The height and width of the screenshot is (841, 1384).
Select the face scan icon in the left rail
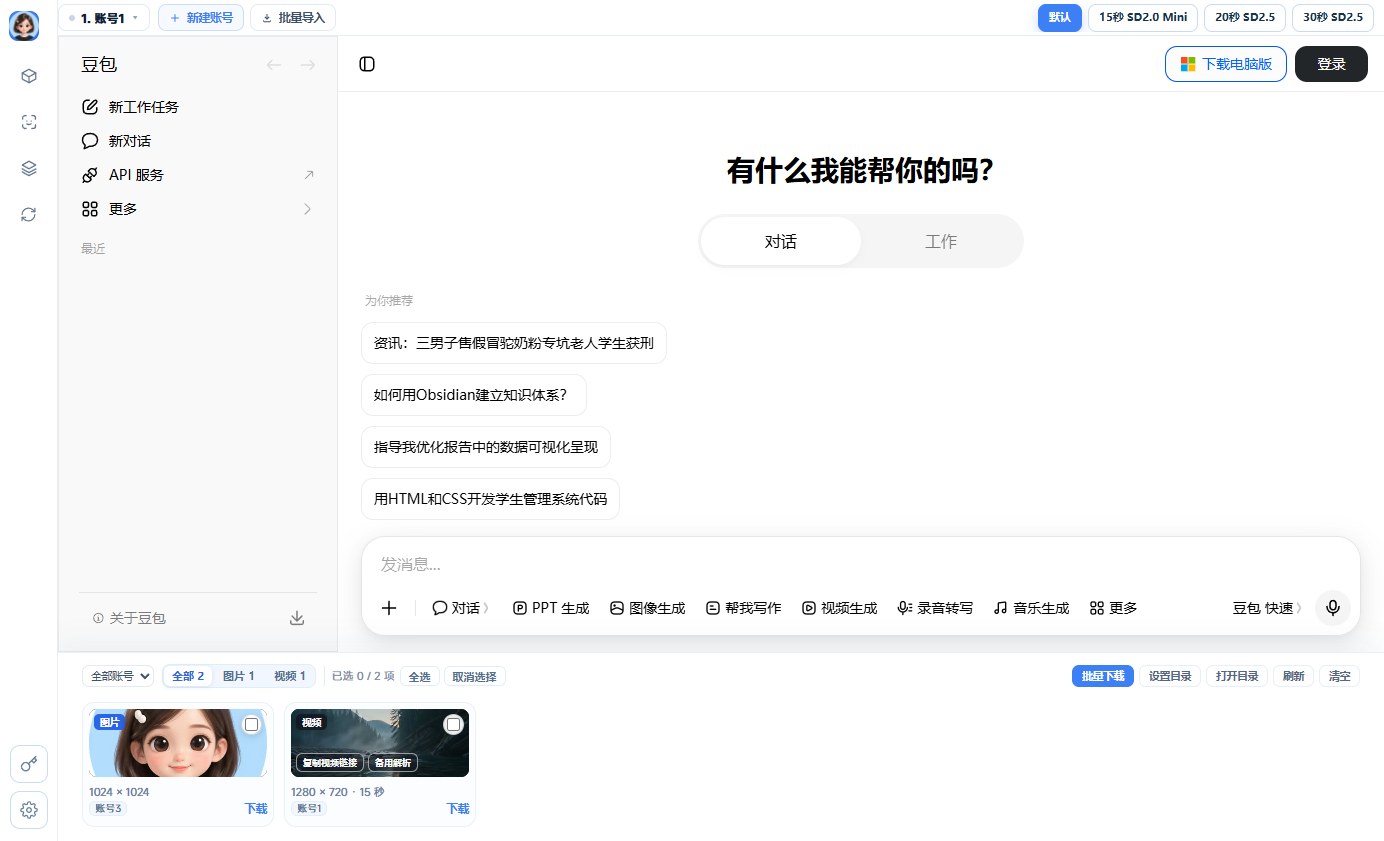pos(29,122)
